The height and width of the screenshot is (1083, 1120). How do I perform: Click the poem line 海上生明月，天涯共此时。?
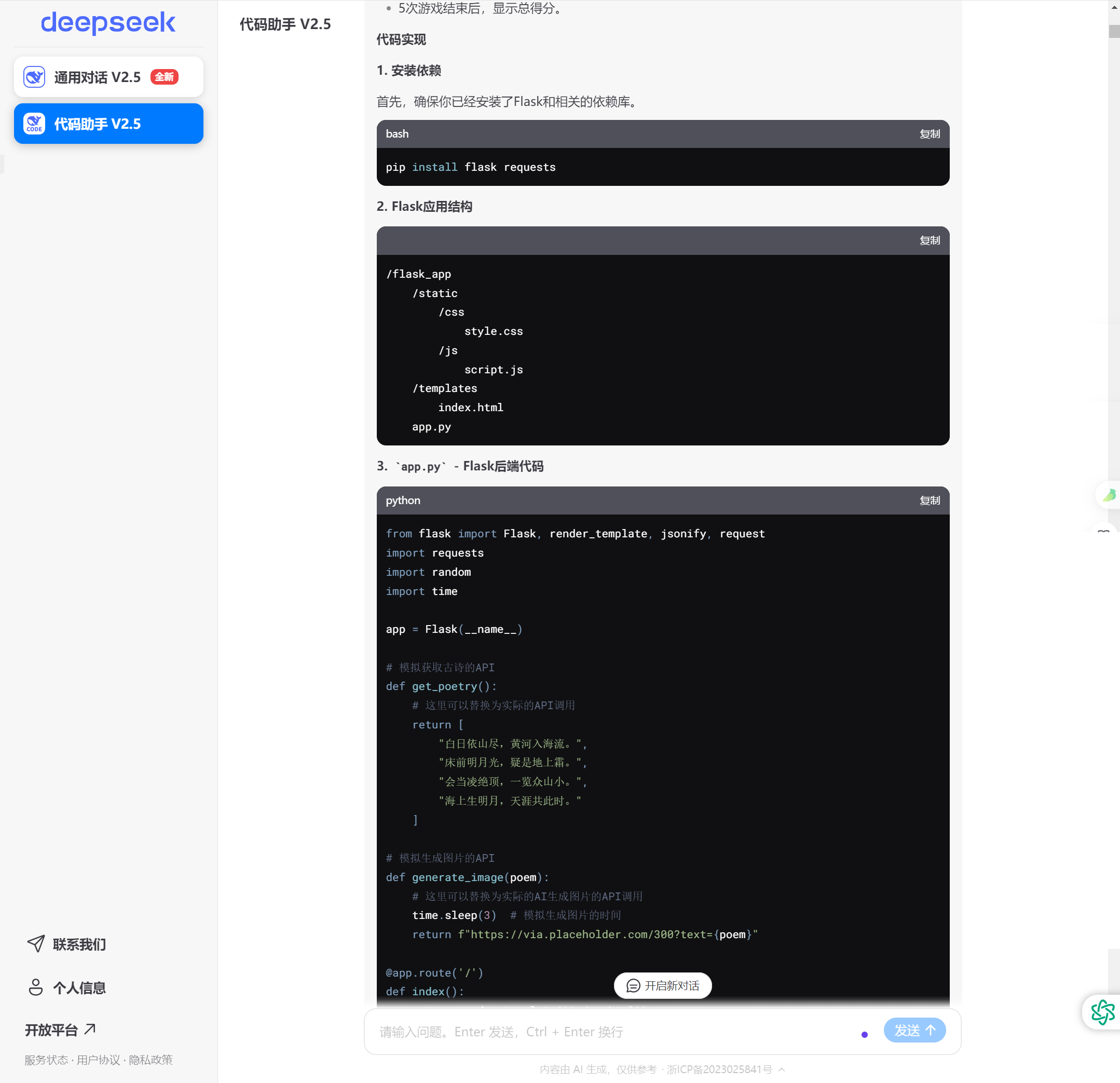pyautogui.click(x=510, y=801)
